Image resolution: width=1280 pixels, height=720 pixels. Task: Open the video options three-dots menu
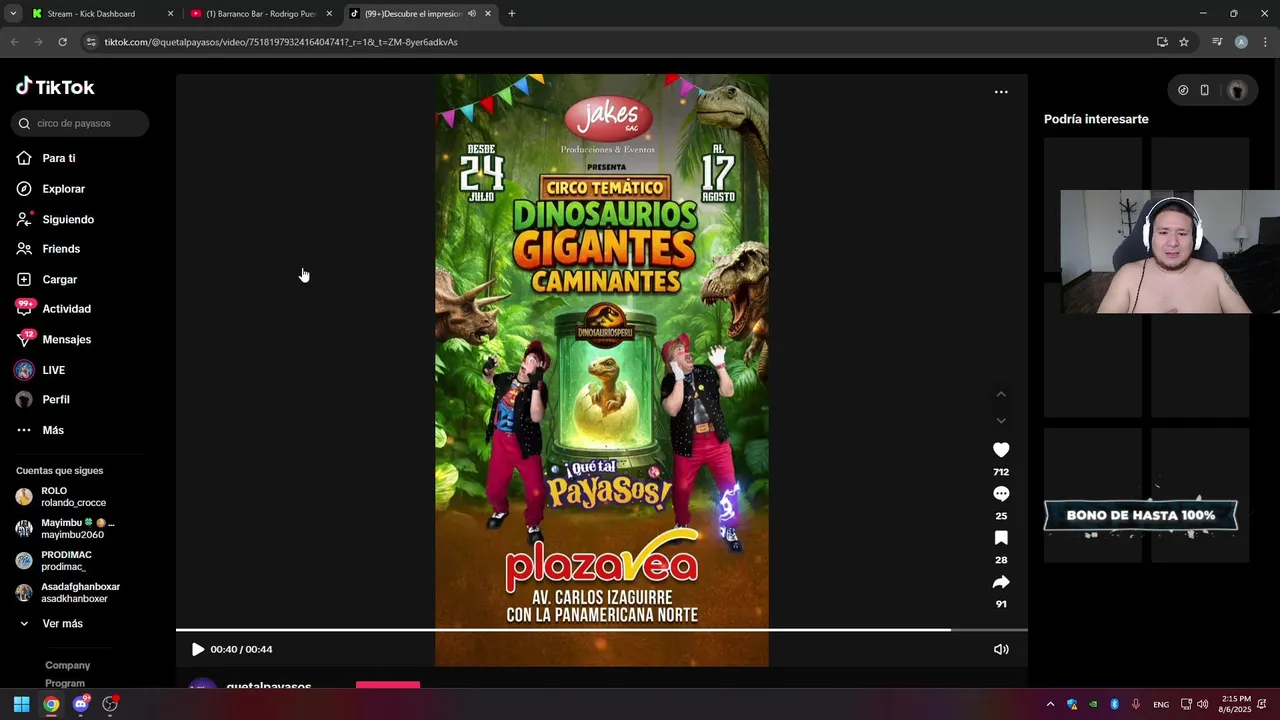click(x=1001, y=92)
